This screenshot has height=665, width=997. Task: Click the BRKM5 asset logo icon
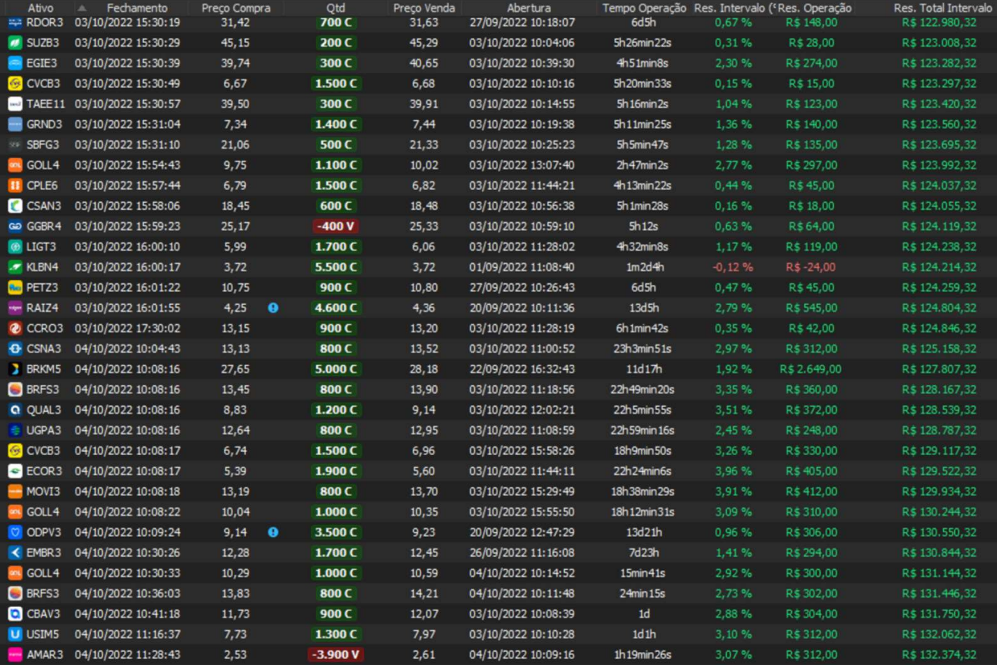(15, 369)
